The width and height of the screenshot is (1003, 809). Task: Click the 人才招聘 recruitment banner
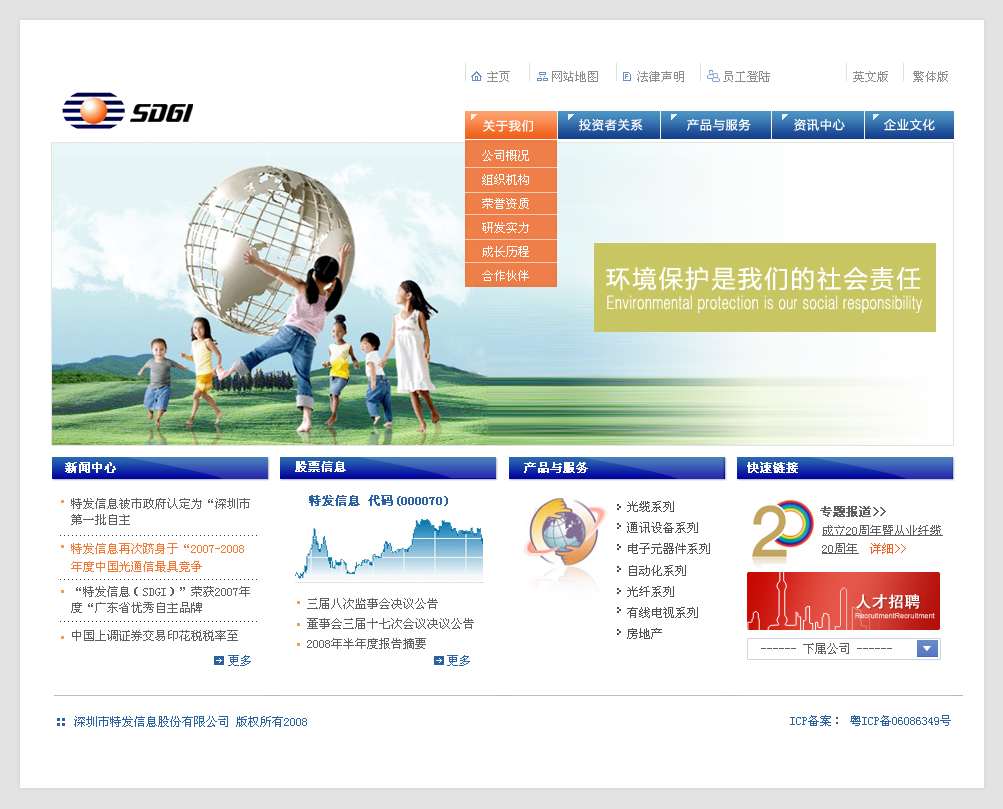click(x=843, y=601)
